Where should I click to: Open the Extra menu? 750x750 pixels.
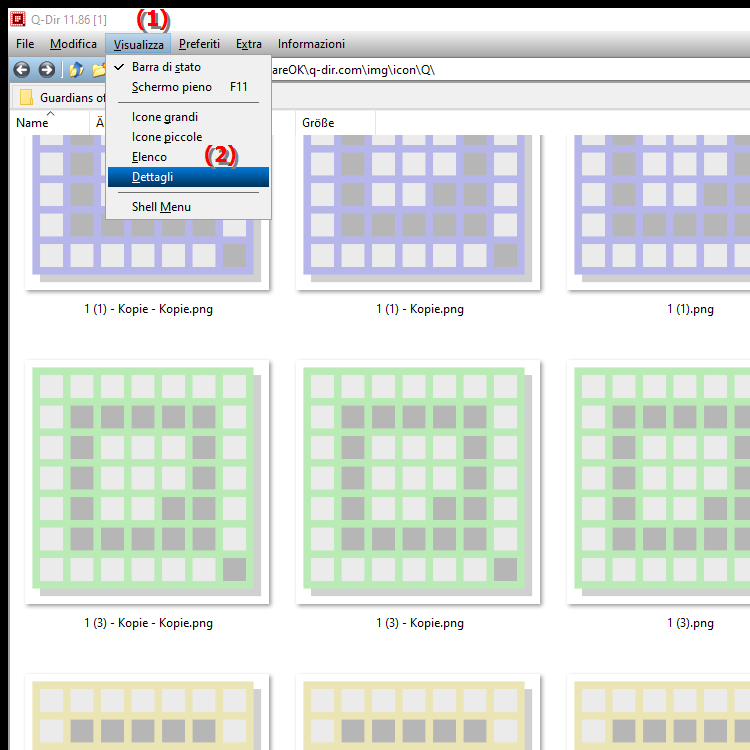tap(249, 44)
